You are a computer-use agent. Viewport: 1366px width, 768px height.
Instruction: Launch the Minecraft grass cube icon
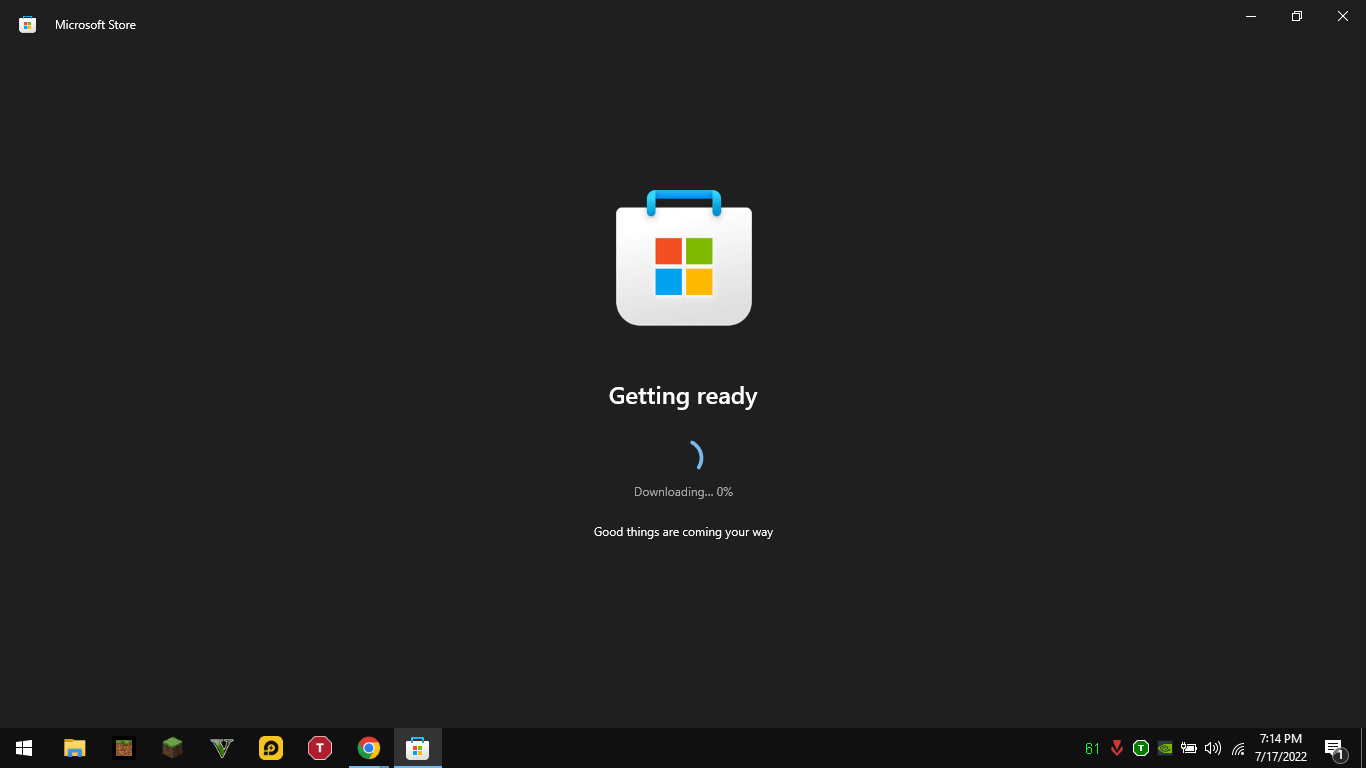[x=173, y=748]
